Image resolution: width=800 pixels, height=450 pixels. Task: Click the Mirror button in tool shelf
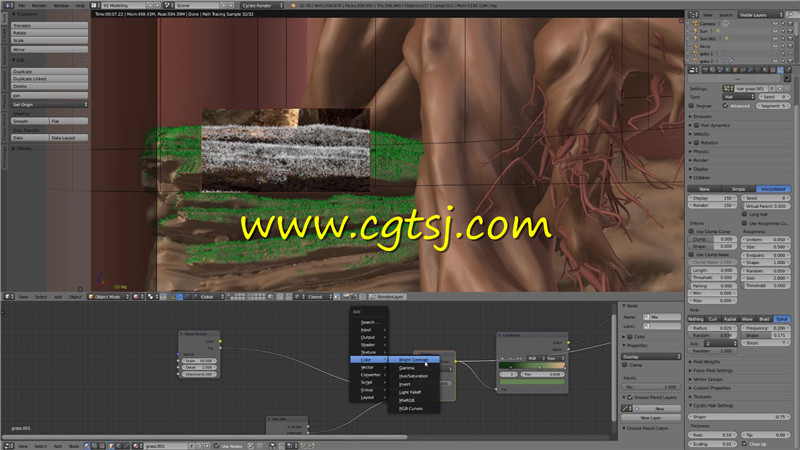pos(49,49)
